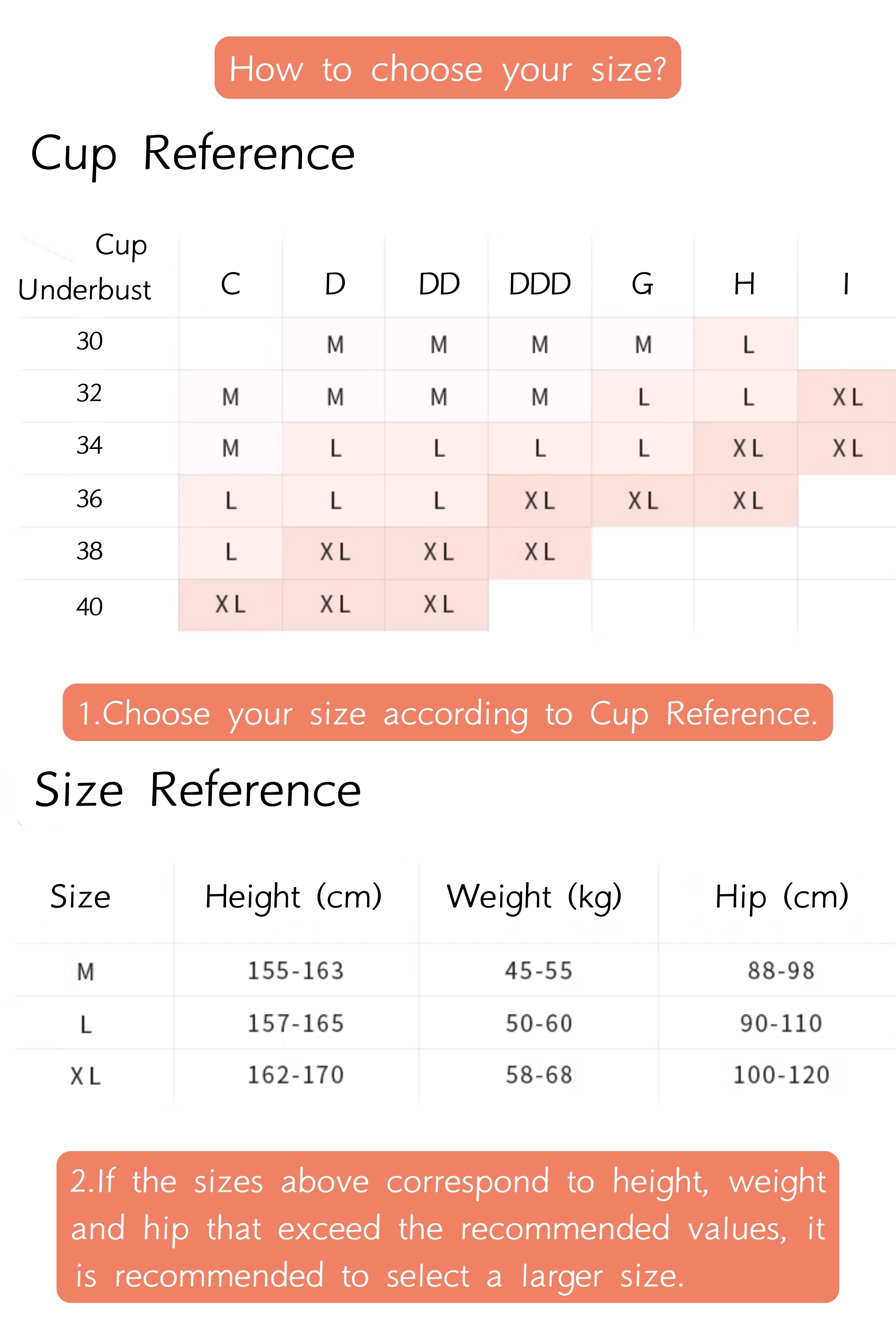Select the 'Size Reference' heading
896x1344 pixels.
click(198, 790)
